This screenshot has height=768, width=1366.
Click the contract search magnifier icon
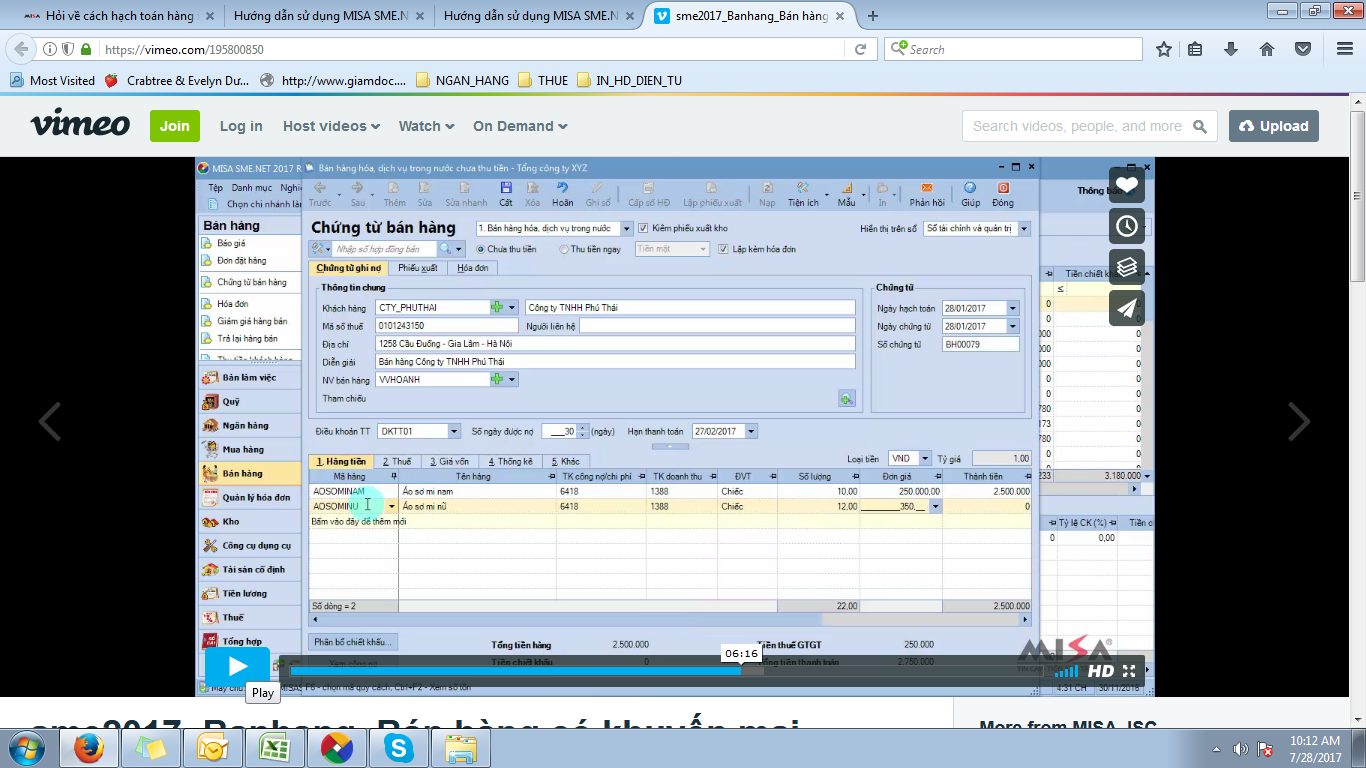coord(445,248)
